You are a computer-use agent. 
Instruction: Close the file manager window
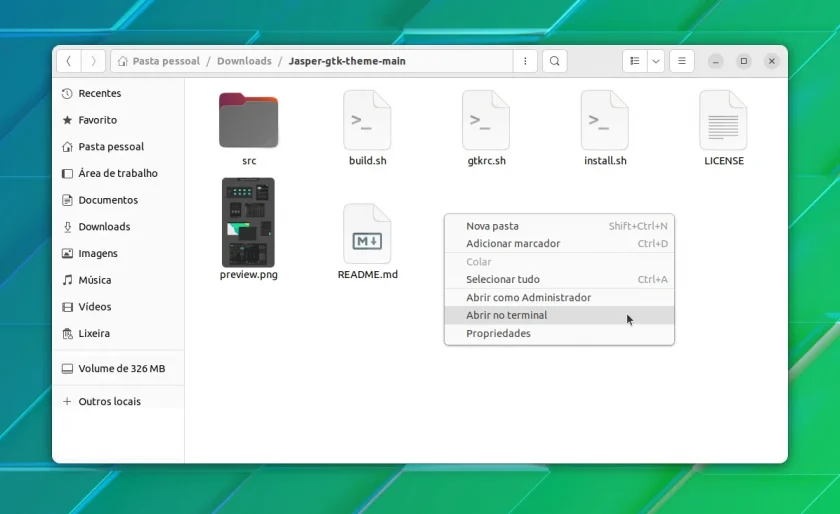click(x=772, y=61)
